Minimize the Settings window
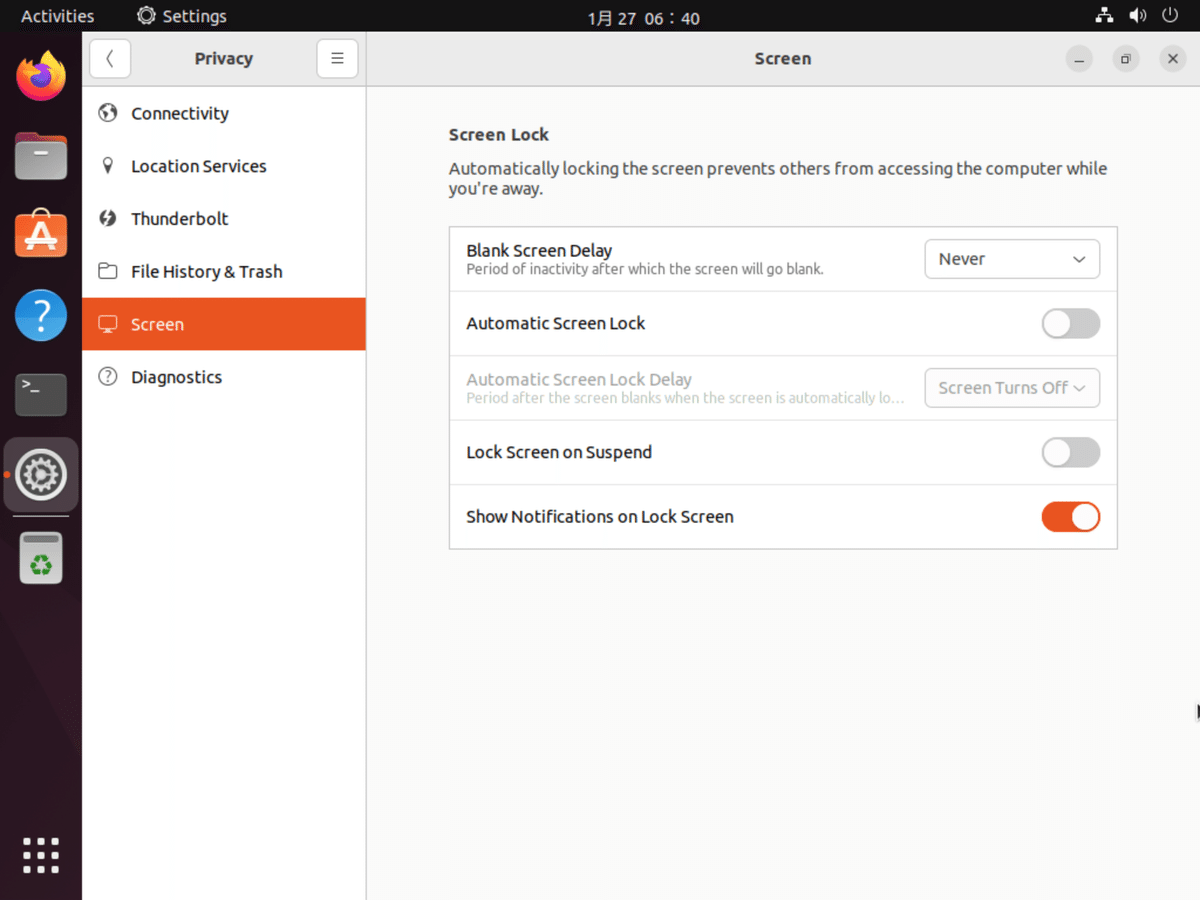1200x900 pixels. (x=1079, y=59)
